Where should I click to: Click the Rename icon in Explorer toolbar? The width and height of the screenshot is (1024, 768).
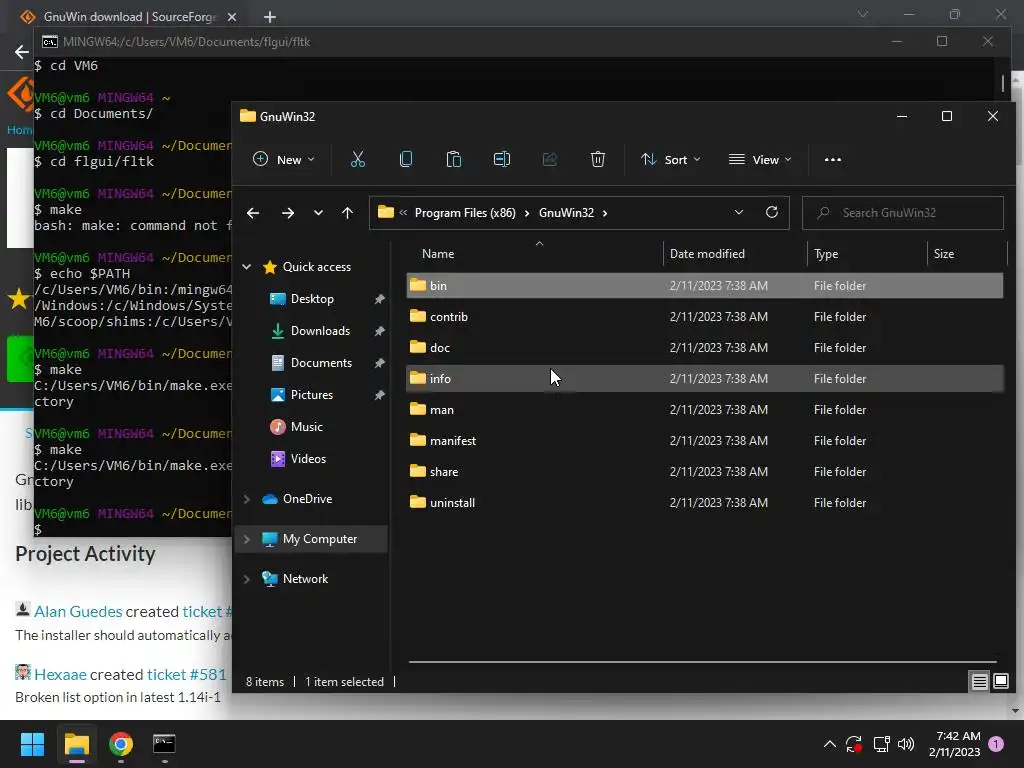coord(502,159)
